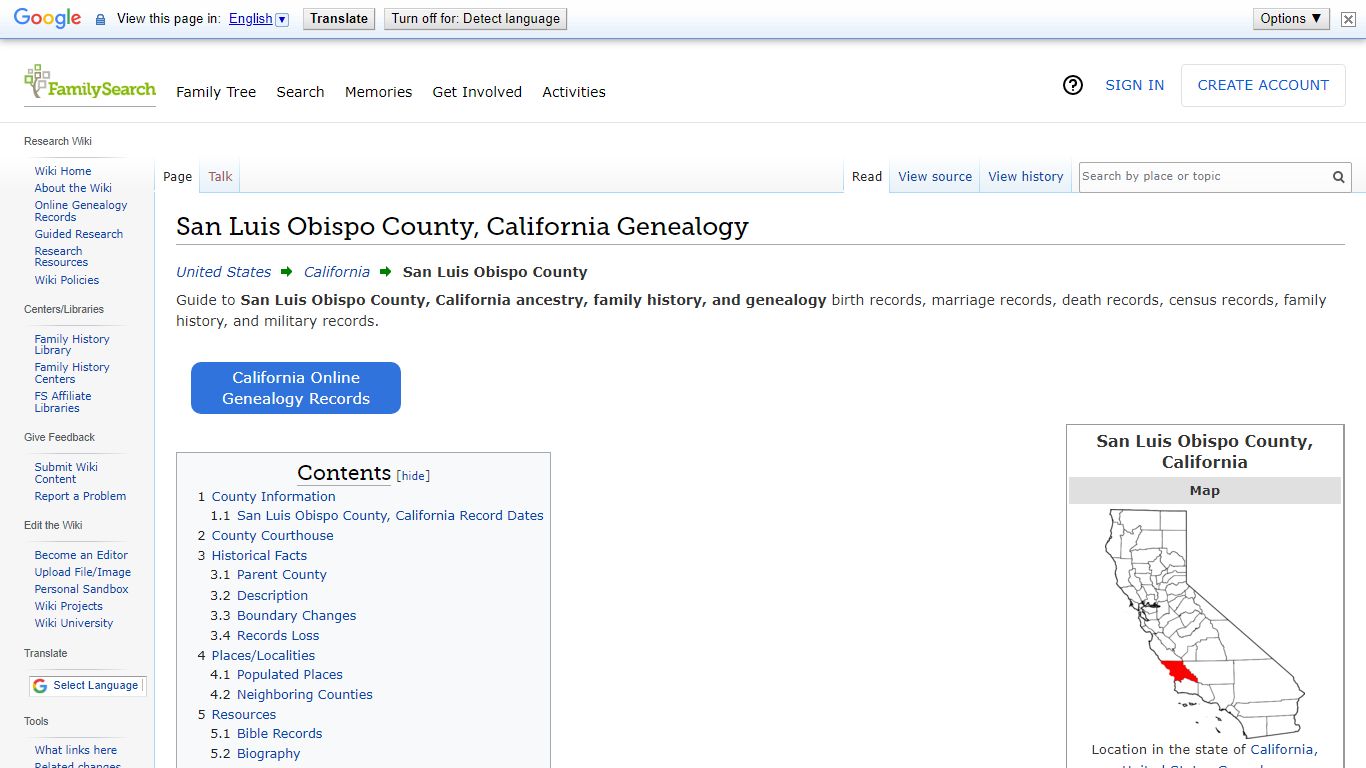
Task: Open Research Resources sidebar link
Action: pos(61,257)
